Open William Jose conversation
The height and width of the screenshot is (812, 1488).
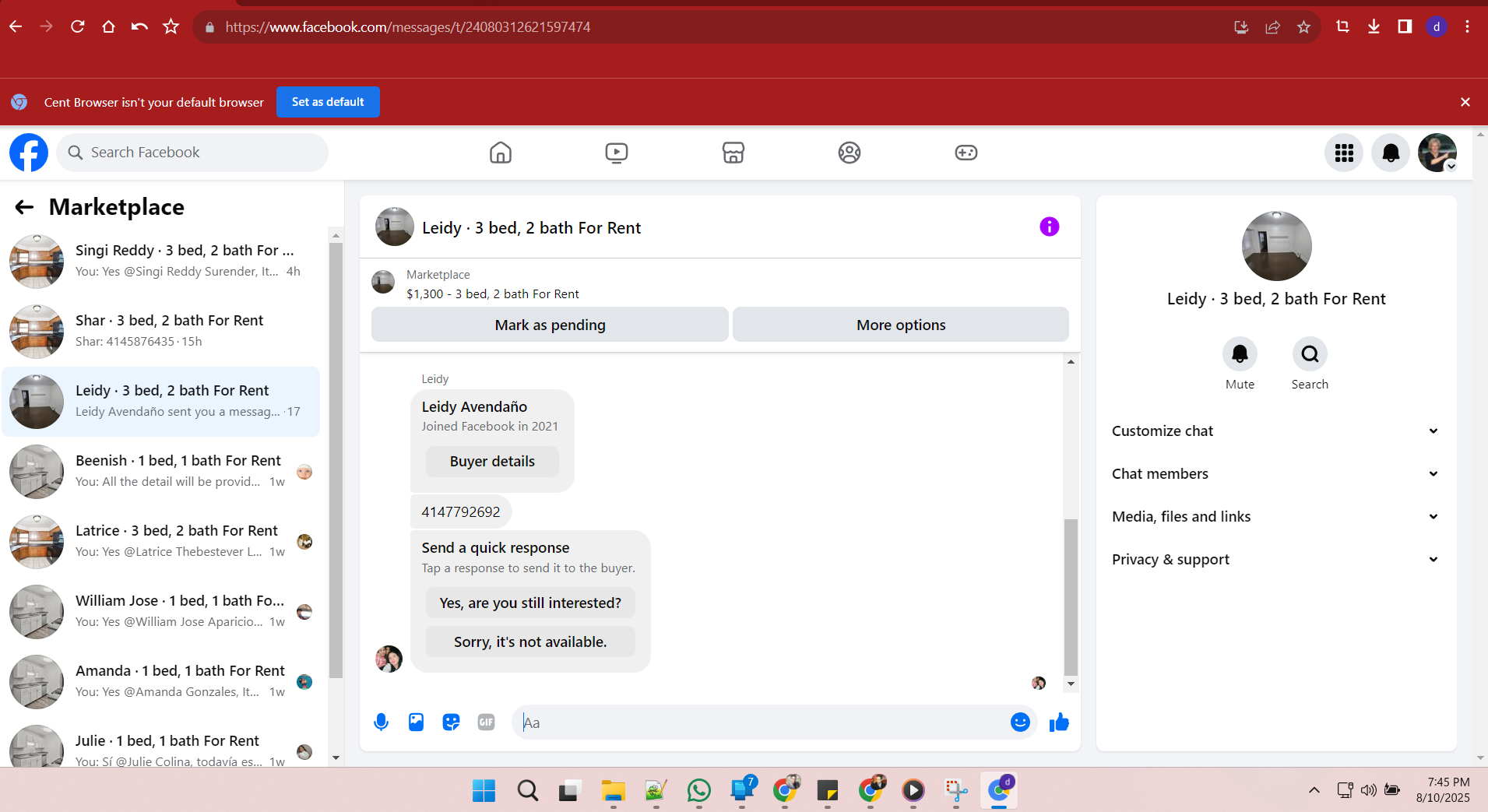[x=161, y=612]
